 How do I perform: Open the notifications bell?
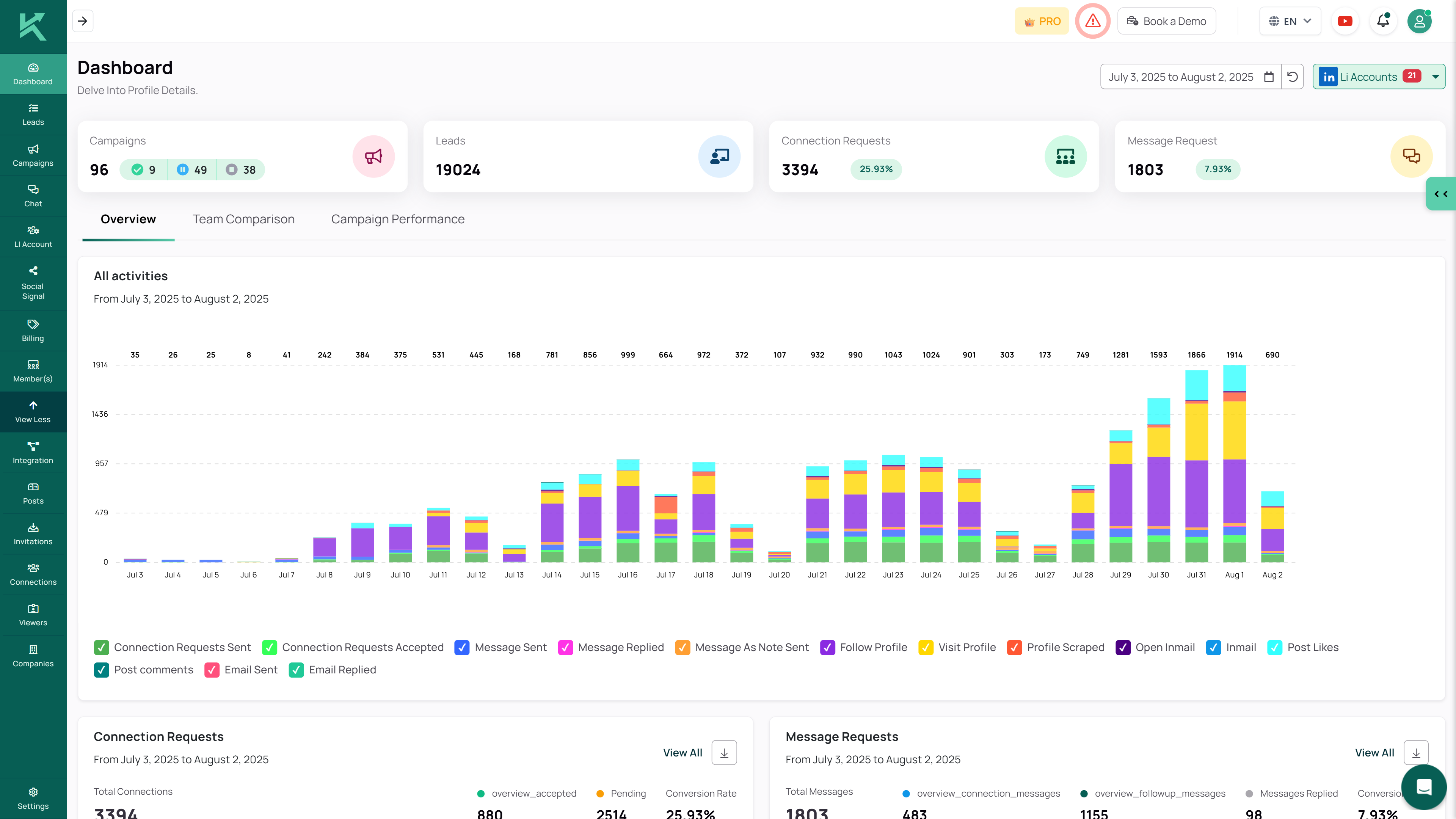[1383, 21]
